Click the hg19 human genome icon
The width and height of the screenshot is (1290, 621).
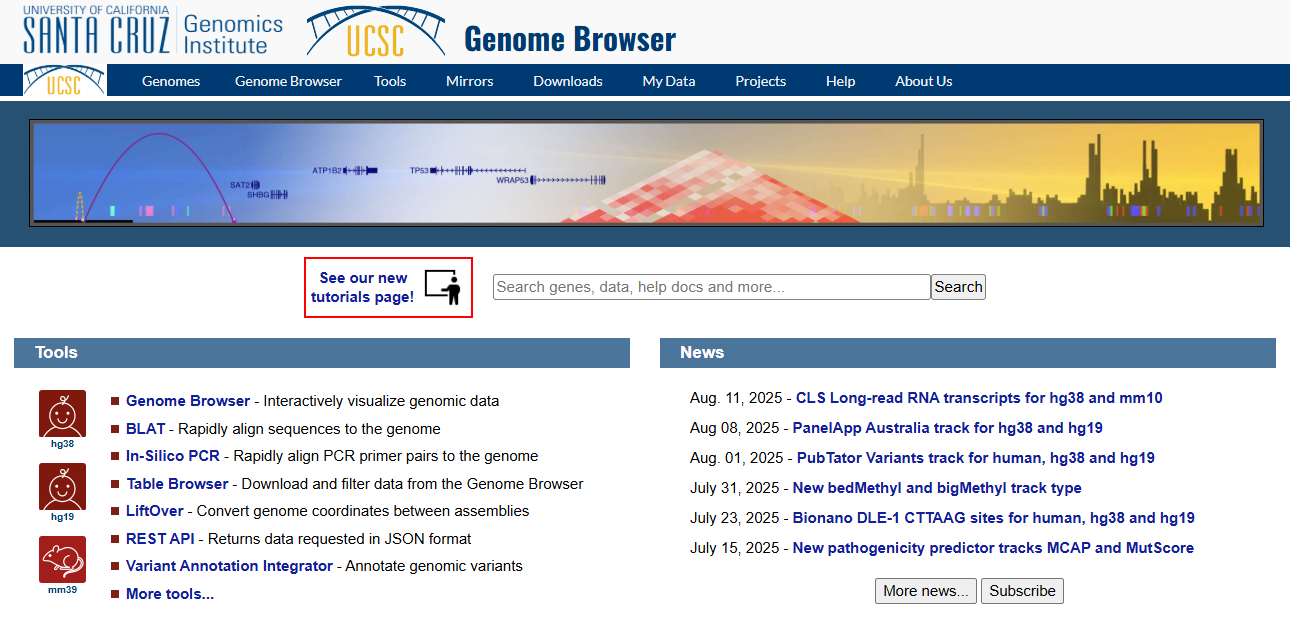[62, 486]
